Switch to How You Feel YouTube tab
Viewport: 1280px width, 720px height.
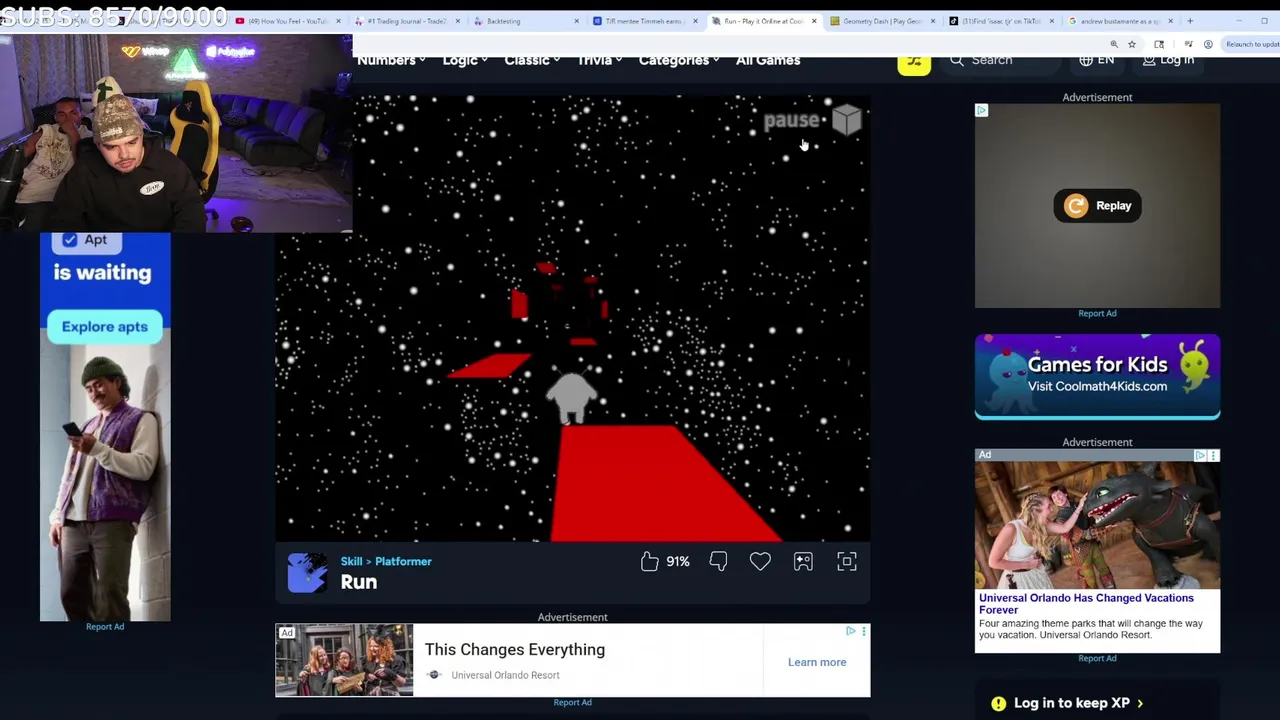(x=287, y=21)
